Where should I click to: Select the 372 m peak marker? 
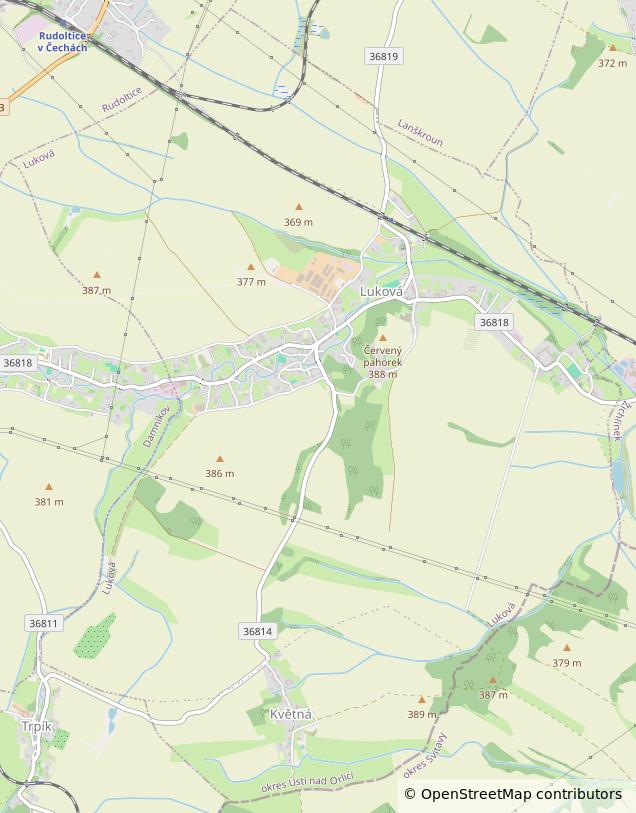tap(613, 48)
